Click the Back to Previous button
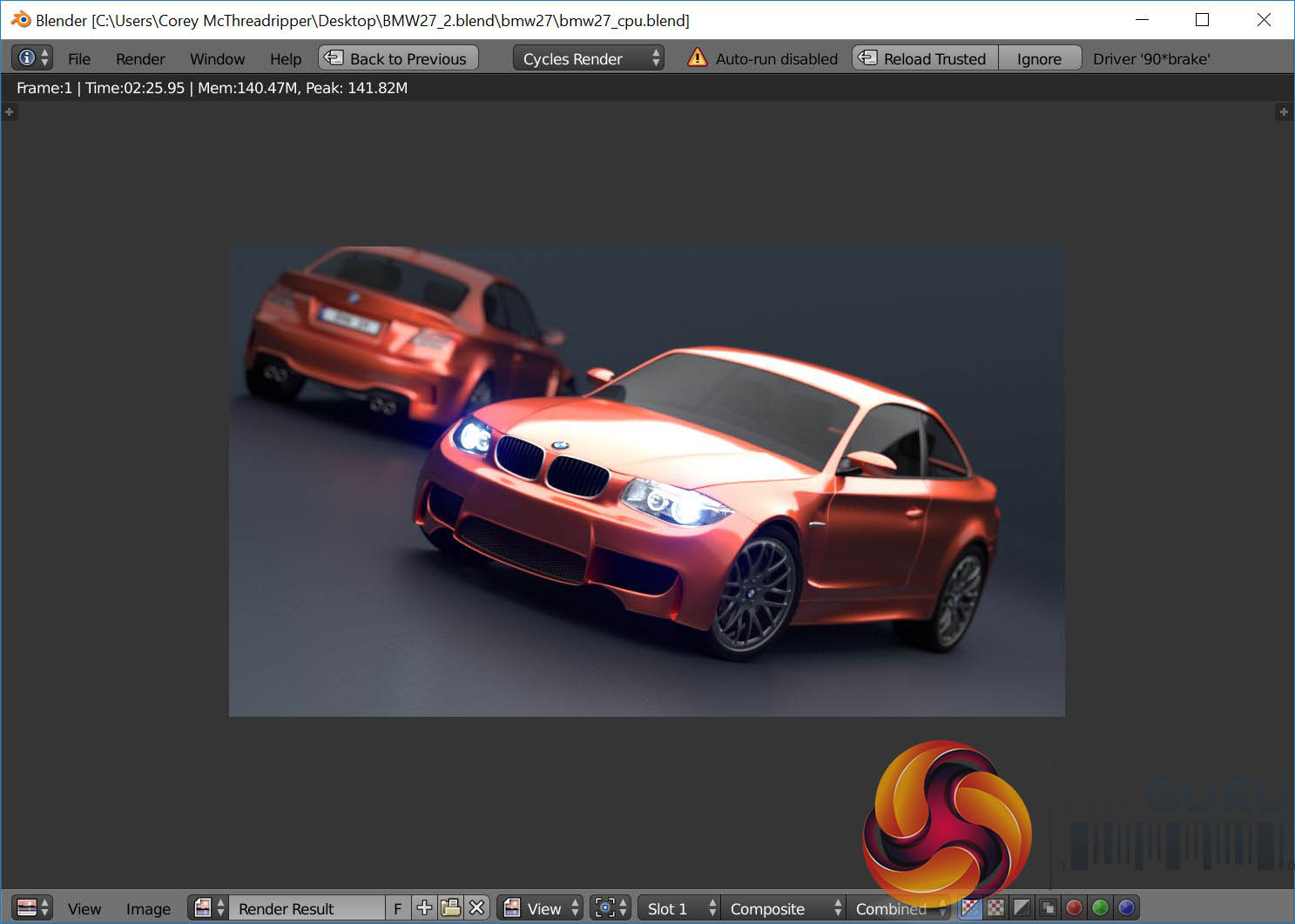 coord(398,58)
